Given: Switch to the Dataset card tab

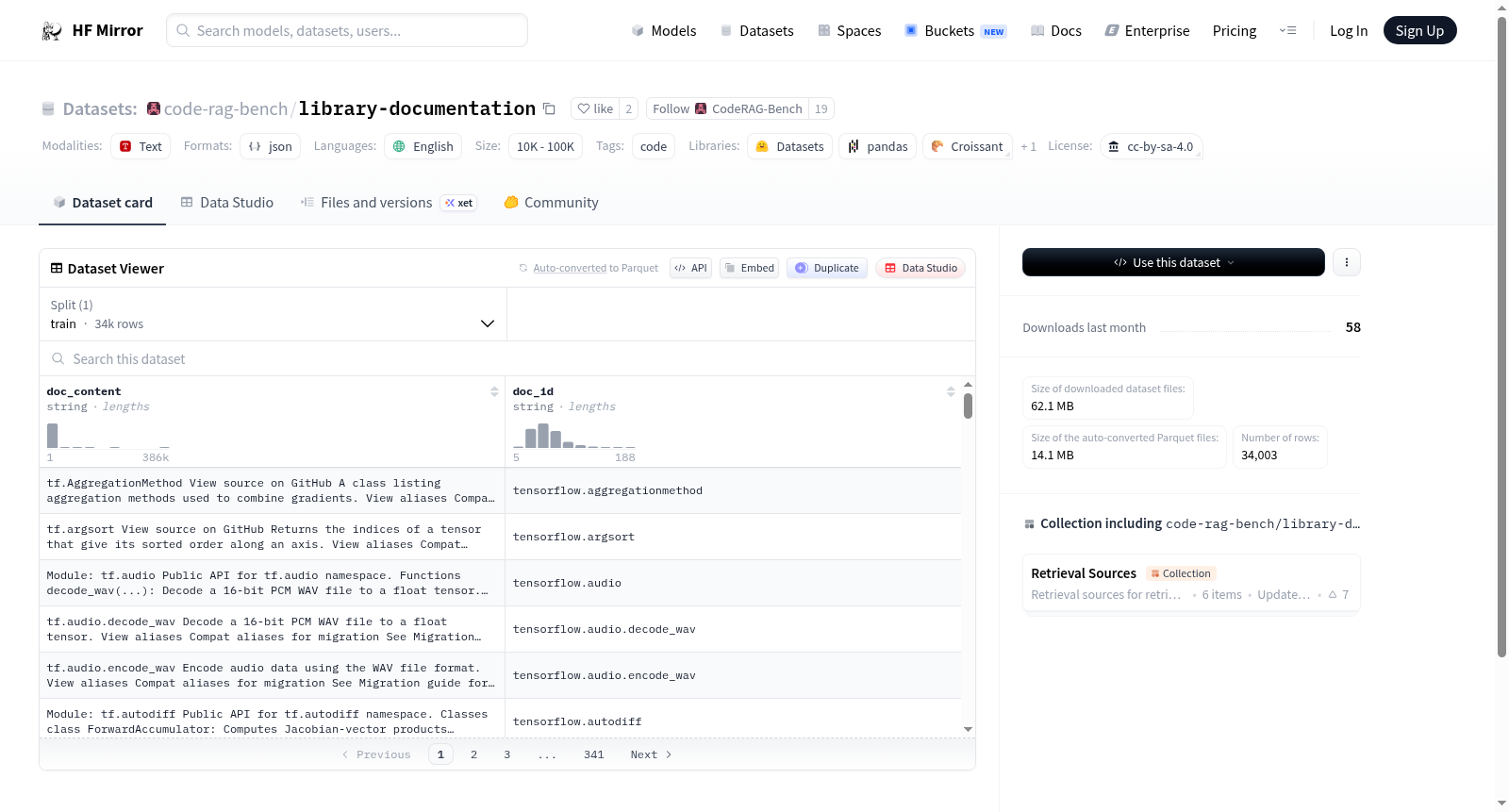Looking at the screenshot, I should tap(103, 203).
